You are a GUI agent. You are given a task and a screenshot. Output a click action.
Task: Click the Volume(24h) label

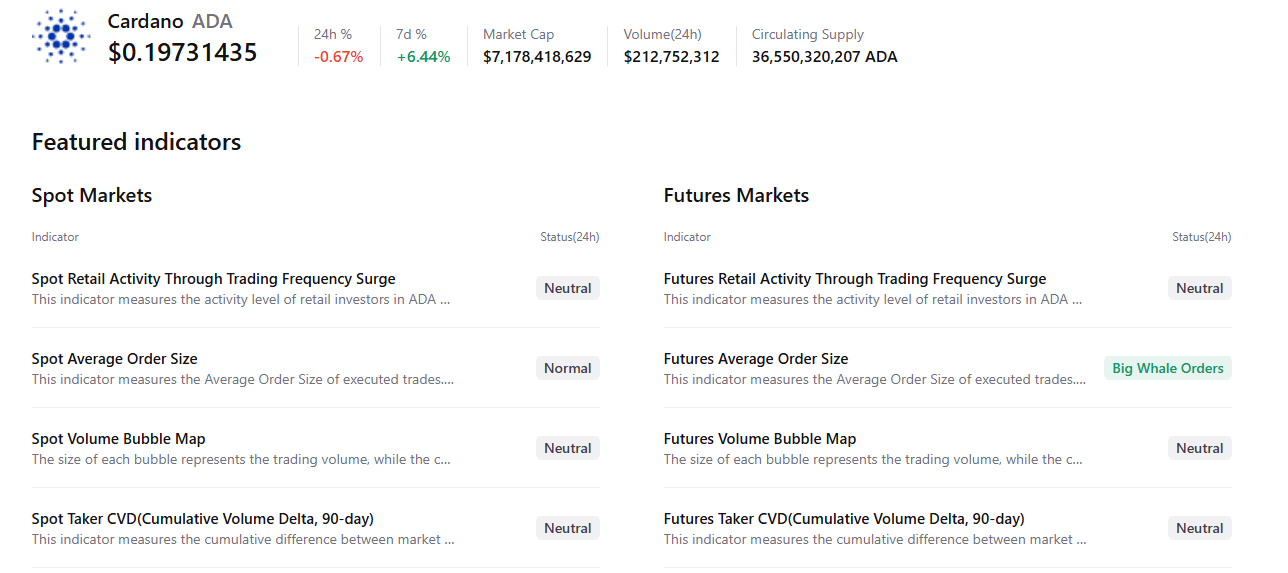click(x=661, y=34)
